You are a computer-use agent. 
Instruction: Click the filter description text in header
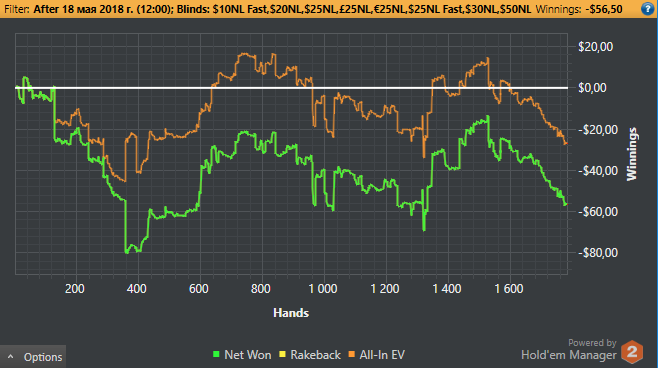pos(267,9)
